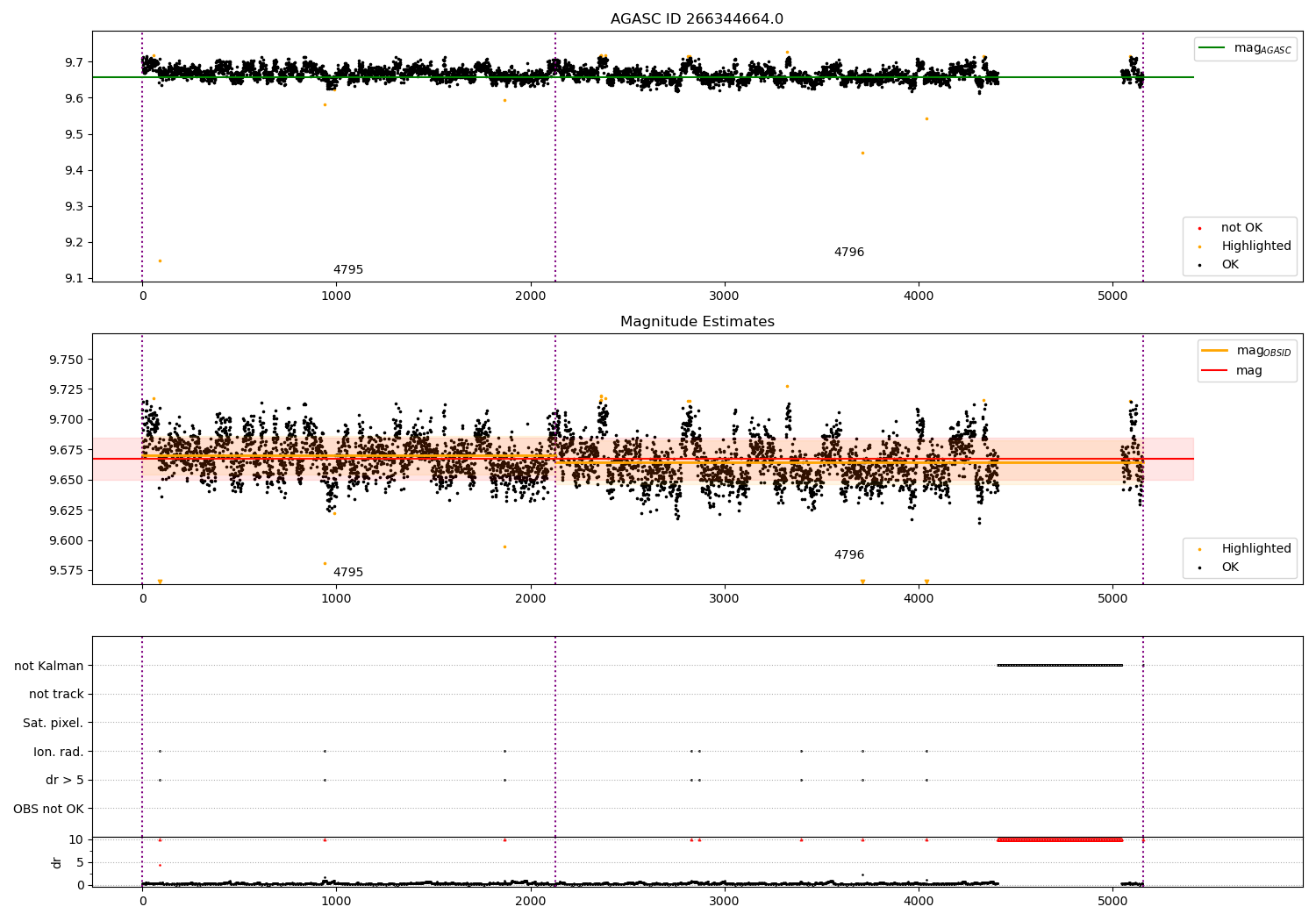Click the y-axis tick '9.725'
Image resolution: width=1316 pixels, height=921 pixels.
tap(67, 389)
